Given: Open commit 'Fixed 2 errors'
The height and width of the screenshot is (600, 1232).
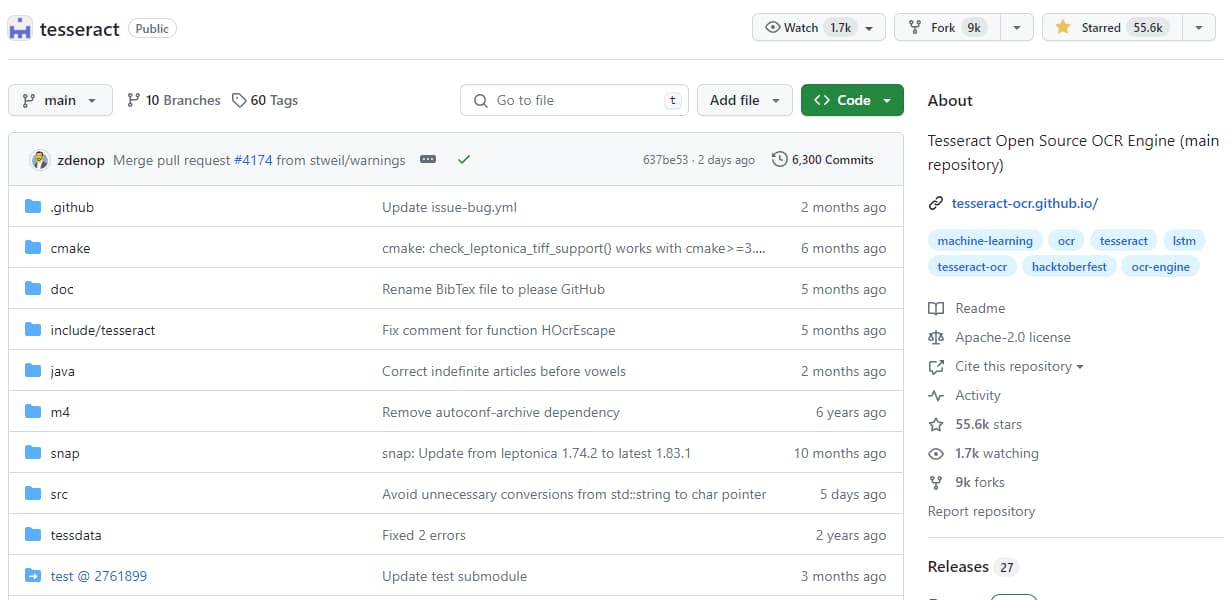Looking at the screenshot, I should pos(424,535).
